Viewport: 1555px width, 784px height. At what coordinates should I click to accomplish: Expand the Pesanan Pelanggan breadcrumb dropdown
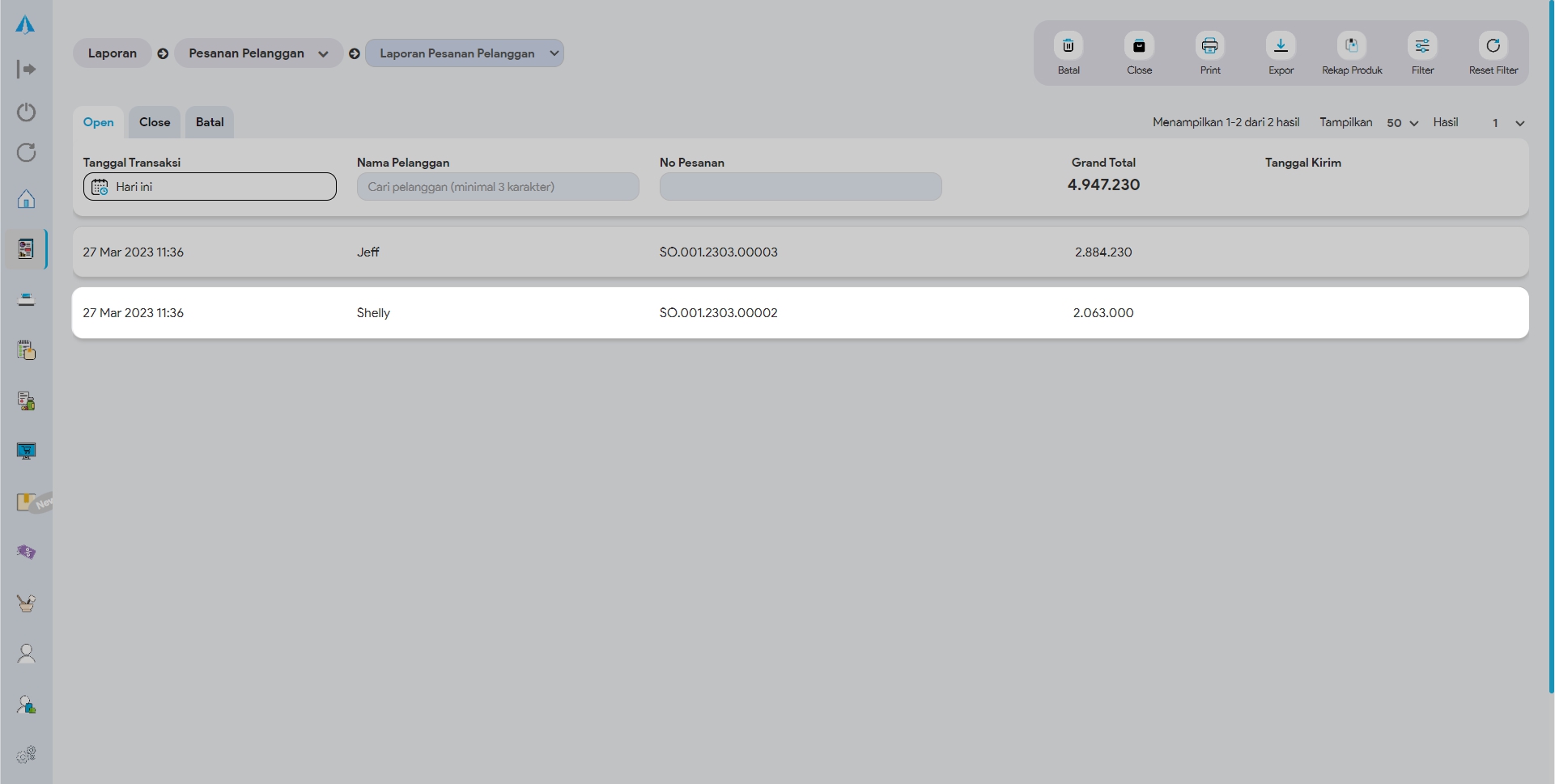(323, 54)
